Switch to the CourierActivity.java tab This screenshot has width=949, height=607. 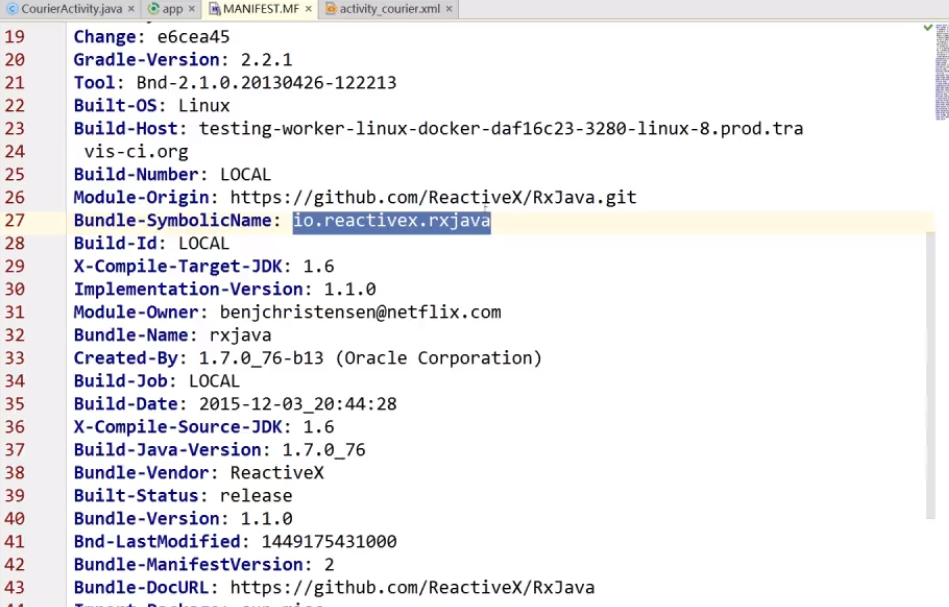tap(71, 8)
